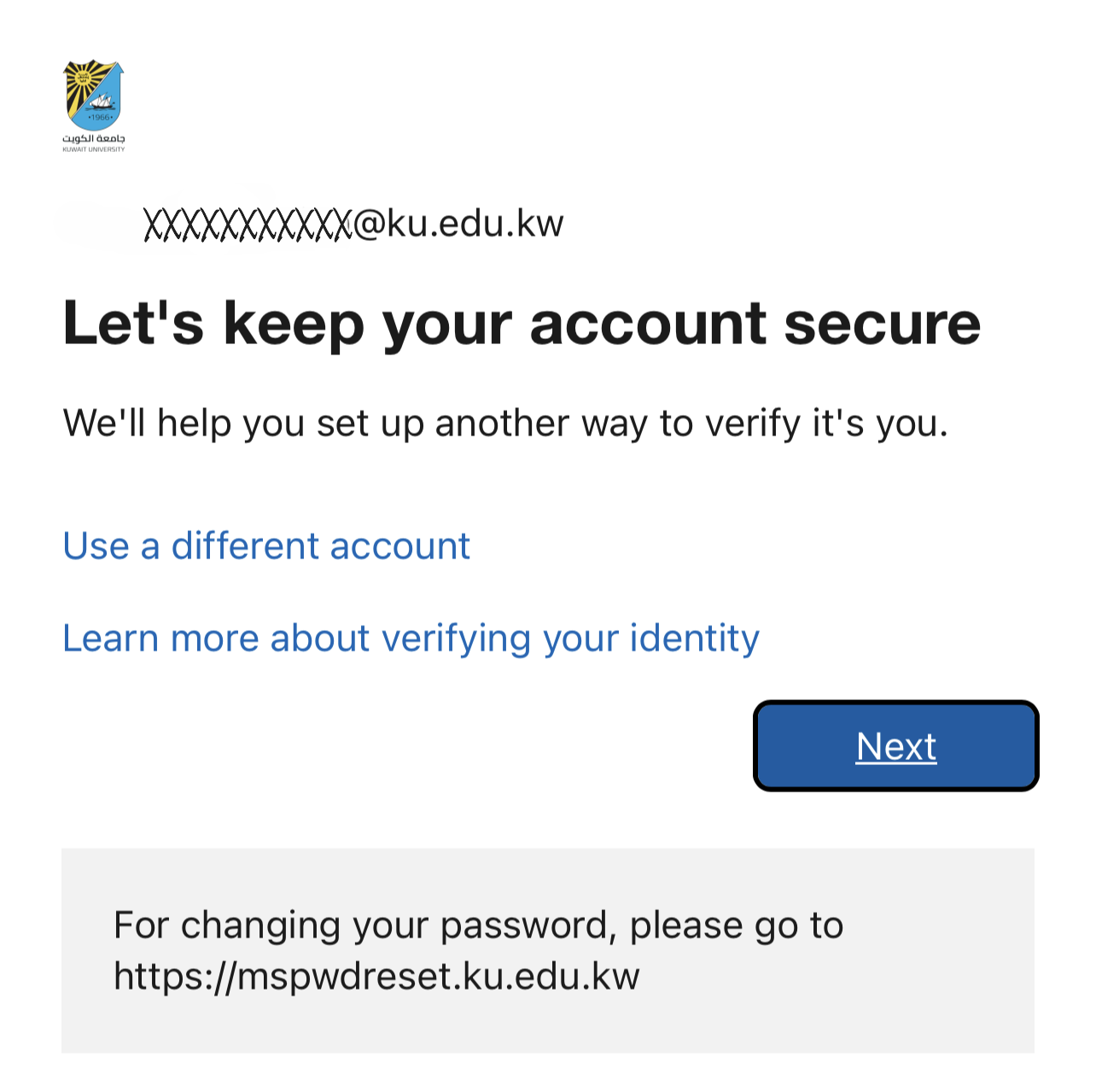The image size is (1096, 1092).
Task: Click the sailing ship emblem in the logo
Action: 100,104
